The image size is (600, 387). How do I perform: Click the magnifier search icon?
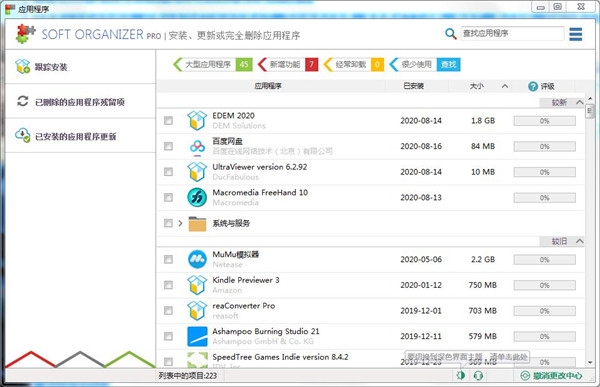pos(451,34)
